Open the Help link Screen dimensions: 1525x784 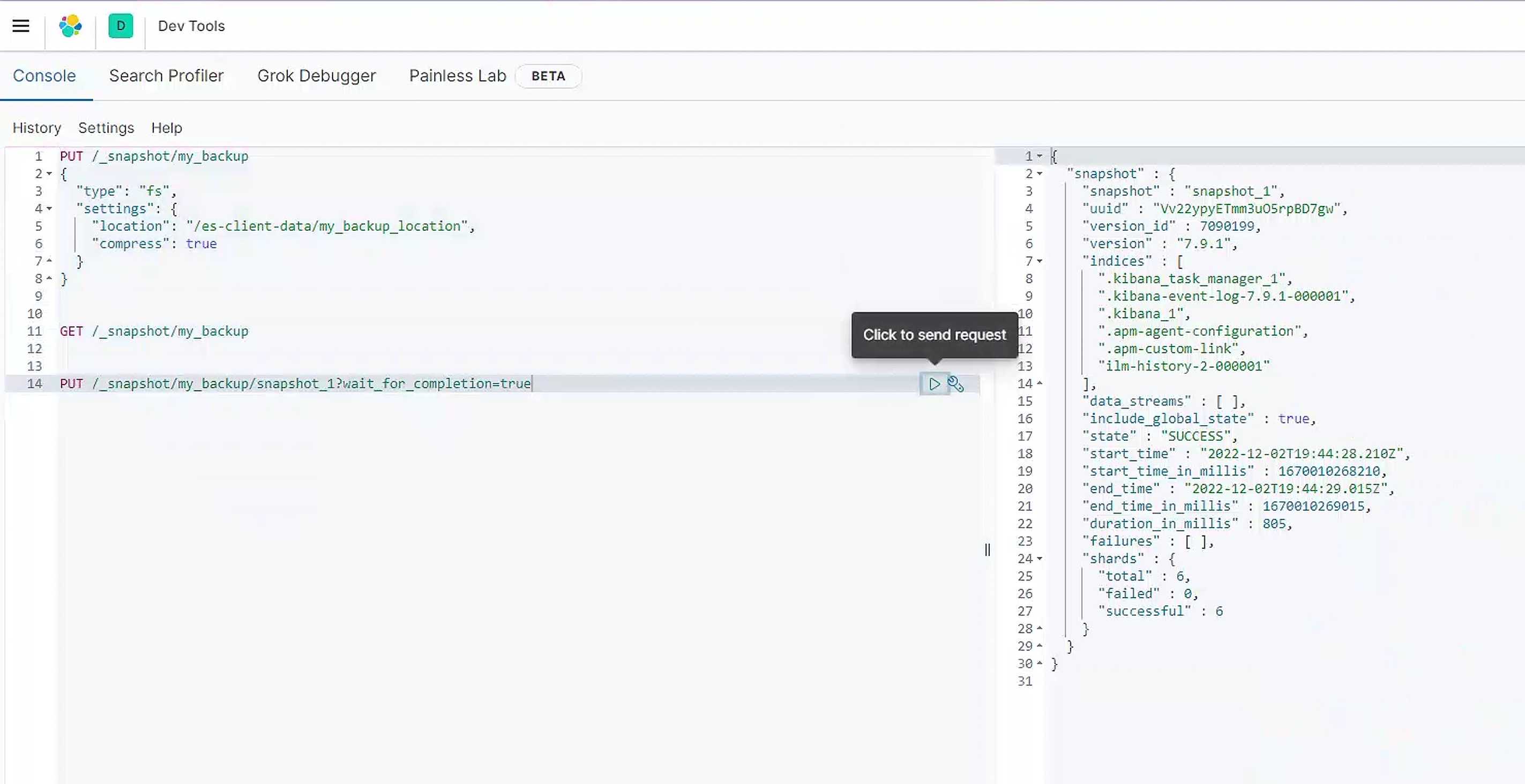click(166, 128)
